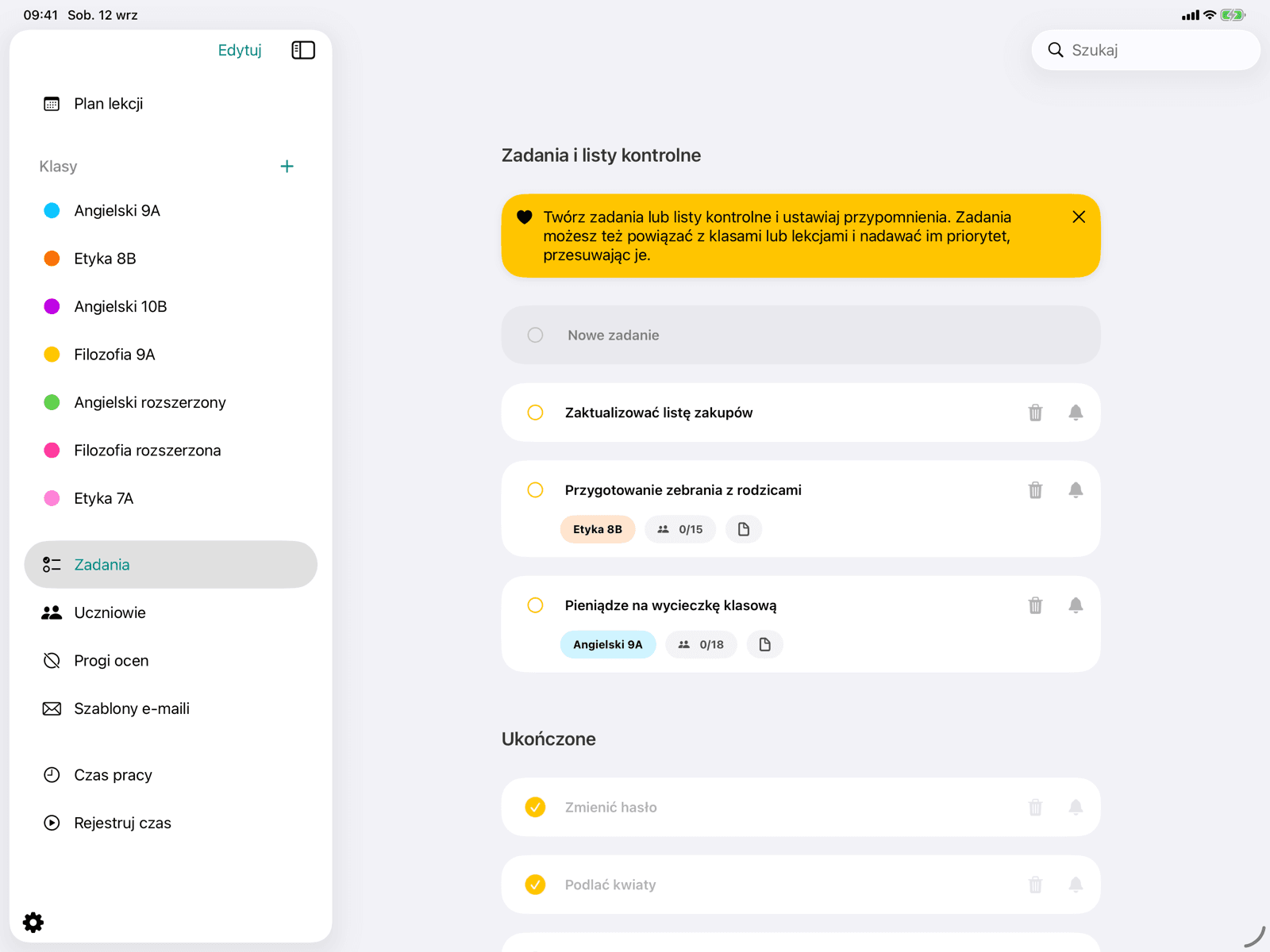The height and width of the screenshot is (952, 1270).
Task: Select the Zadania sidebar item
Action: [171, 565]
